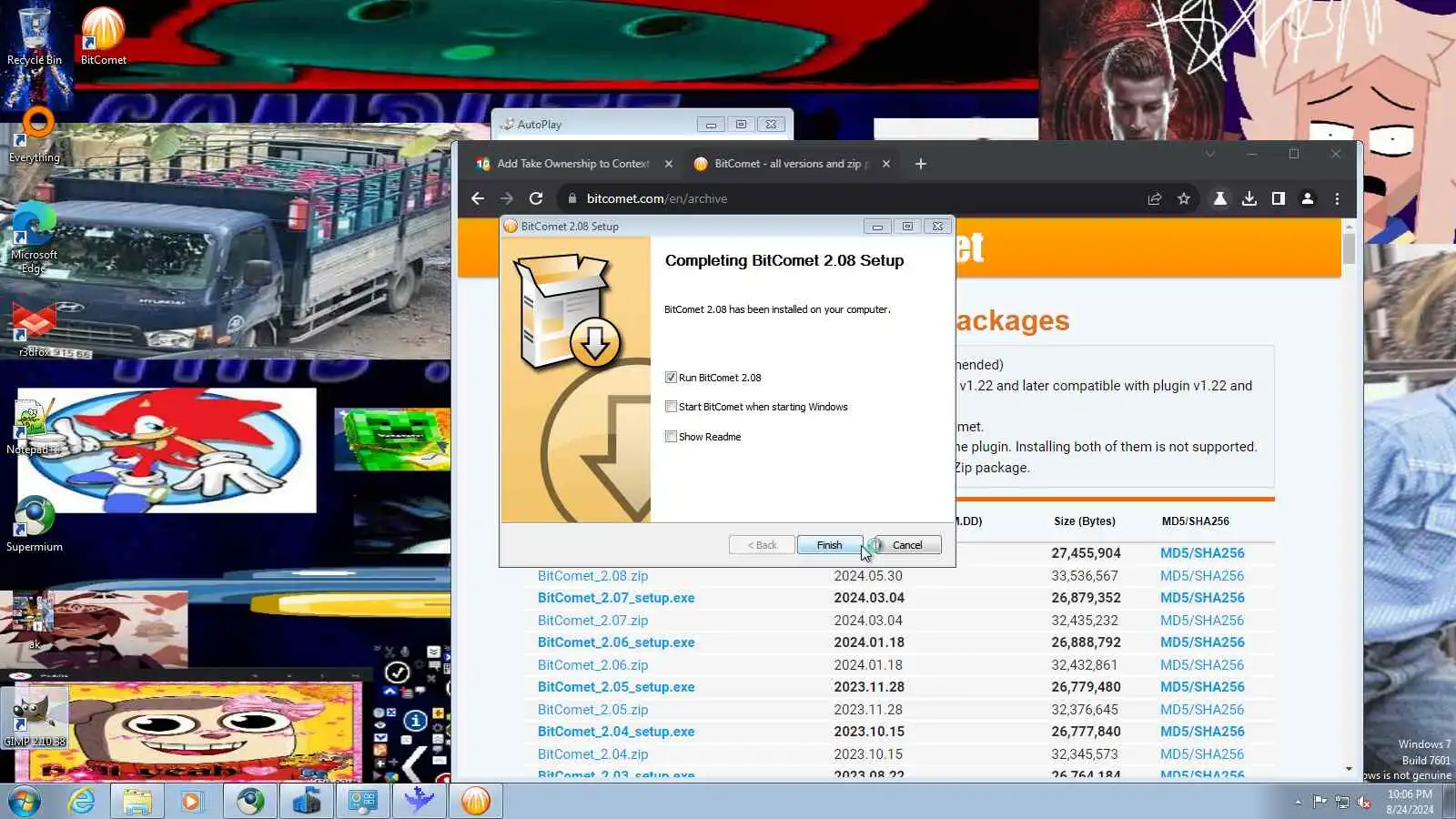1456x819 pixels.
Task: Bookmark this page with the star icon
Action: (1184, 198)
